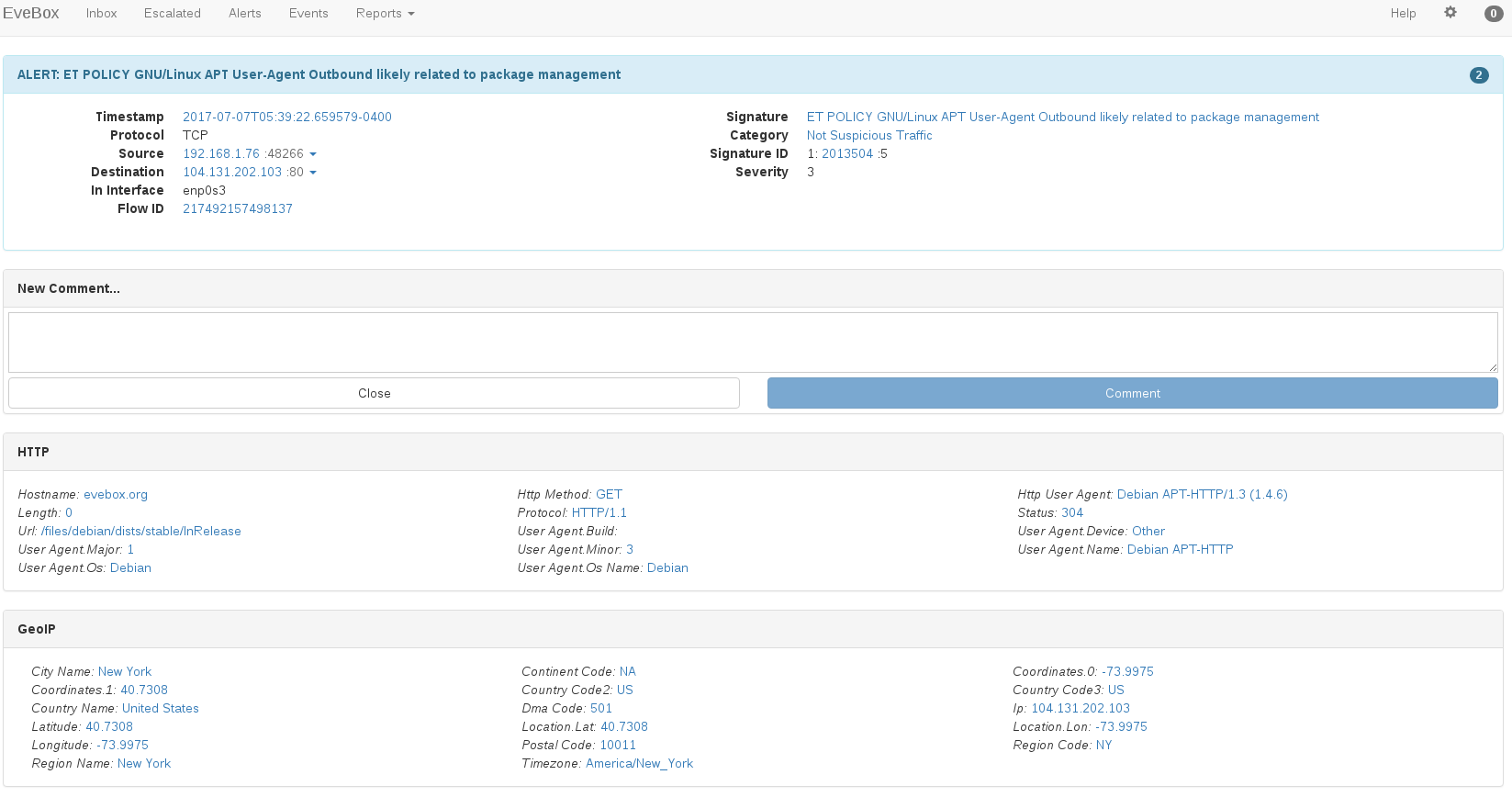Open the settings gear icon
Viewport: 1512px width, 797px height.
coord(1450,13)
